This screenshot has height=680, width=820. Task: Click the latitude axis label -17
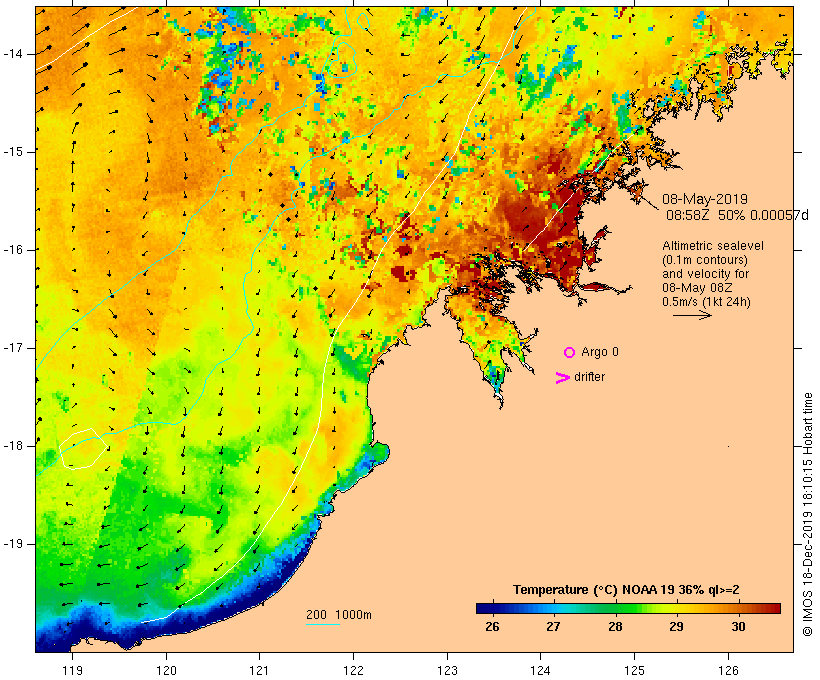[13, 348]
